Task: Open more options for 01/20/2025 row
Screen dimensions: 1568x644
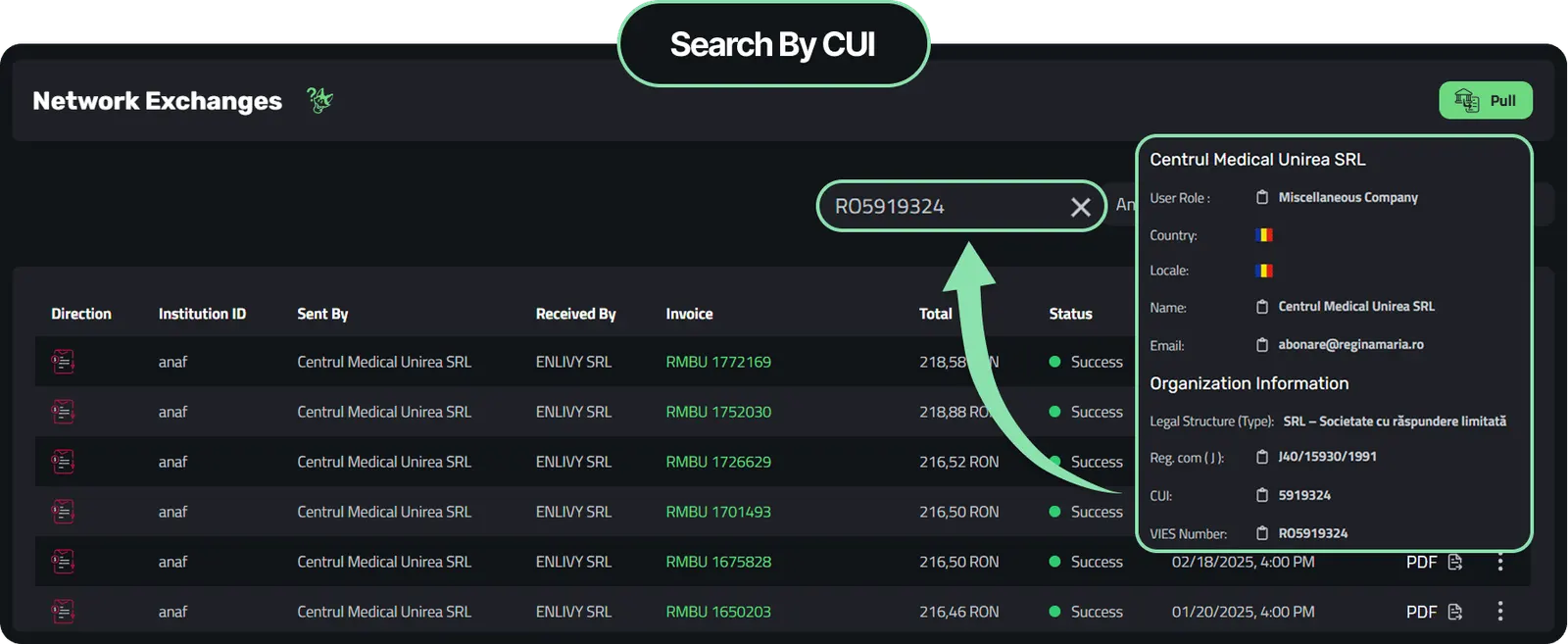Action: click(x=1499, y=612)
